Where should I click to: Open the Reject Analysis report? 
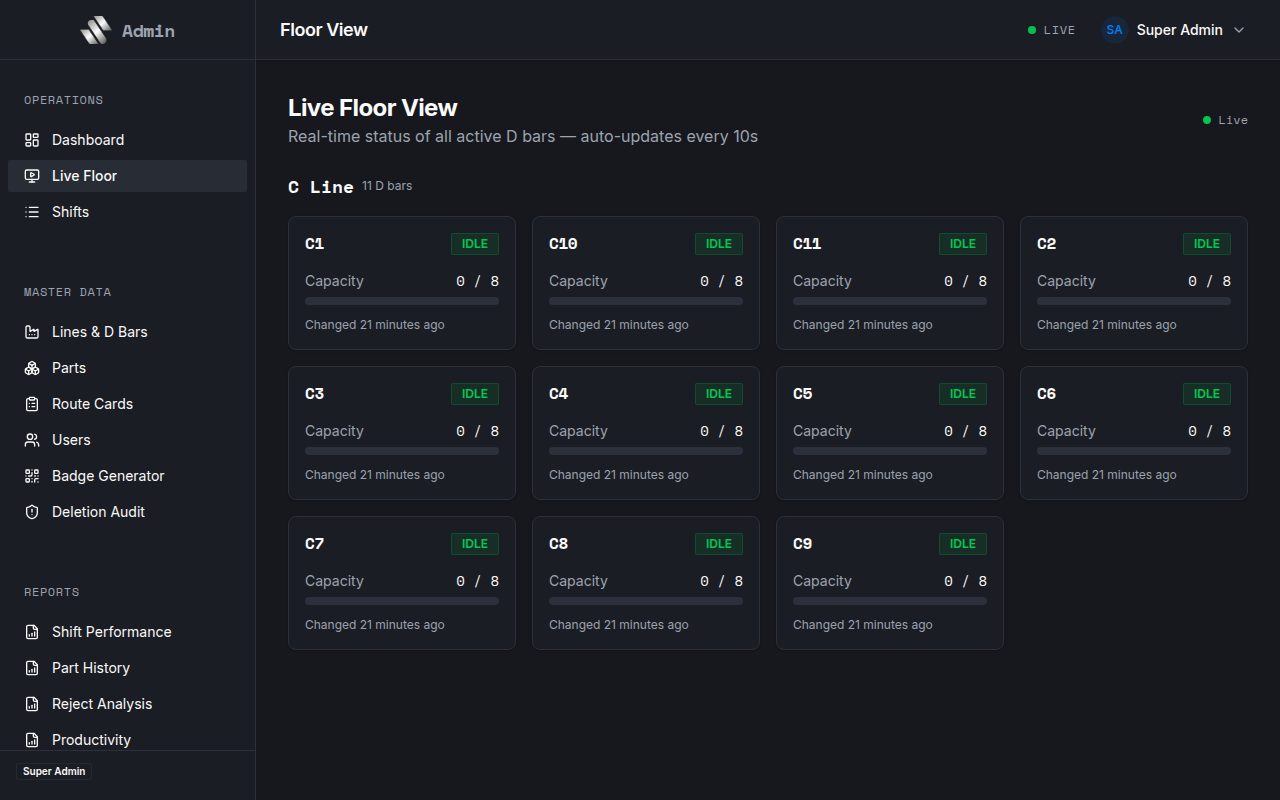(128, 704)
